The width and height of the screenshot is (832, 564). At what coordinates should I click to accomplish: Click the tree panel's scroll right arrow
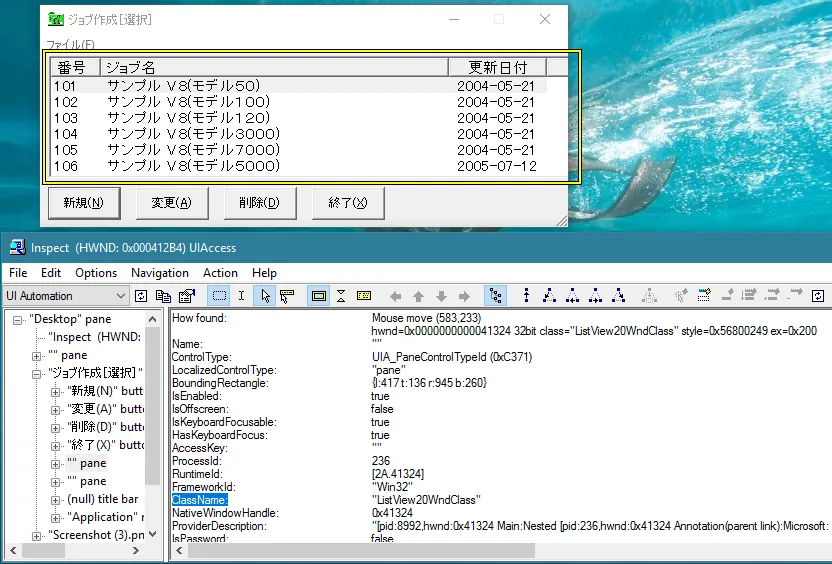[136, 551]
